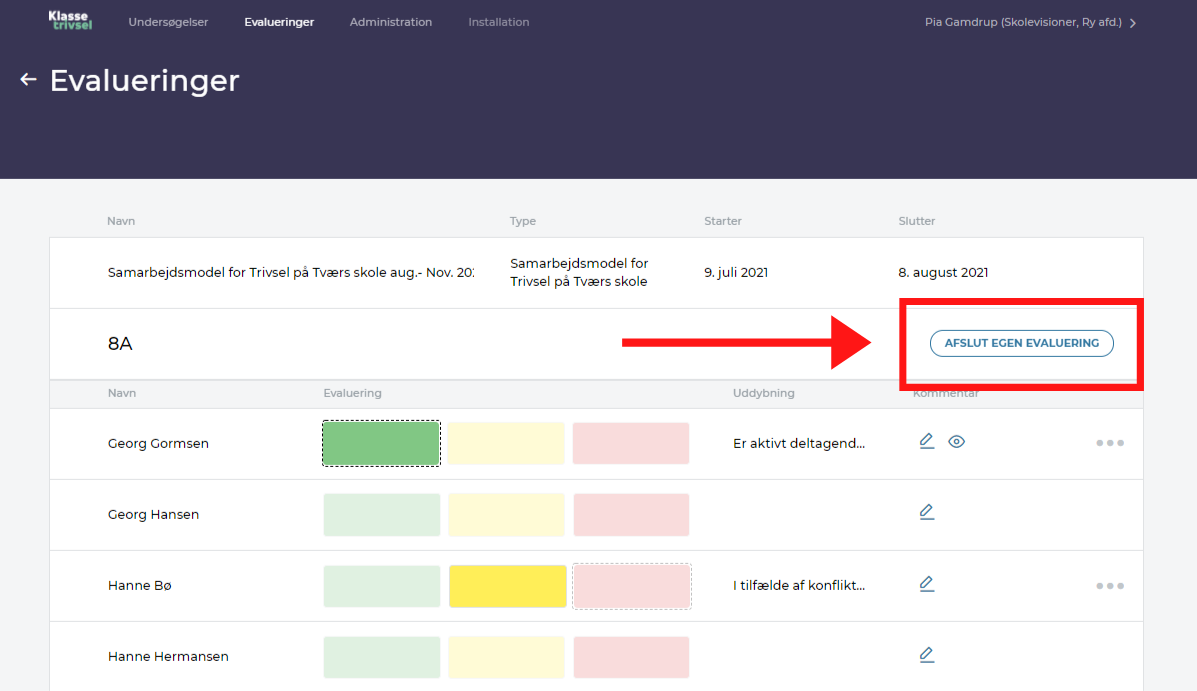Viewport: 1197px width, 691px height.
Task: Edit comment for Georg Gormsen
Action: 927,441
